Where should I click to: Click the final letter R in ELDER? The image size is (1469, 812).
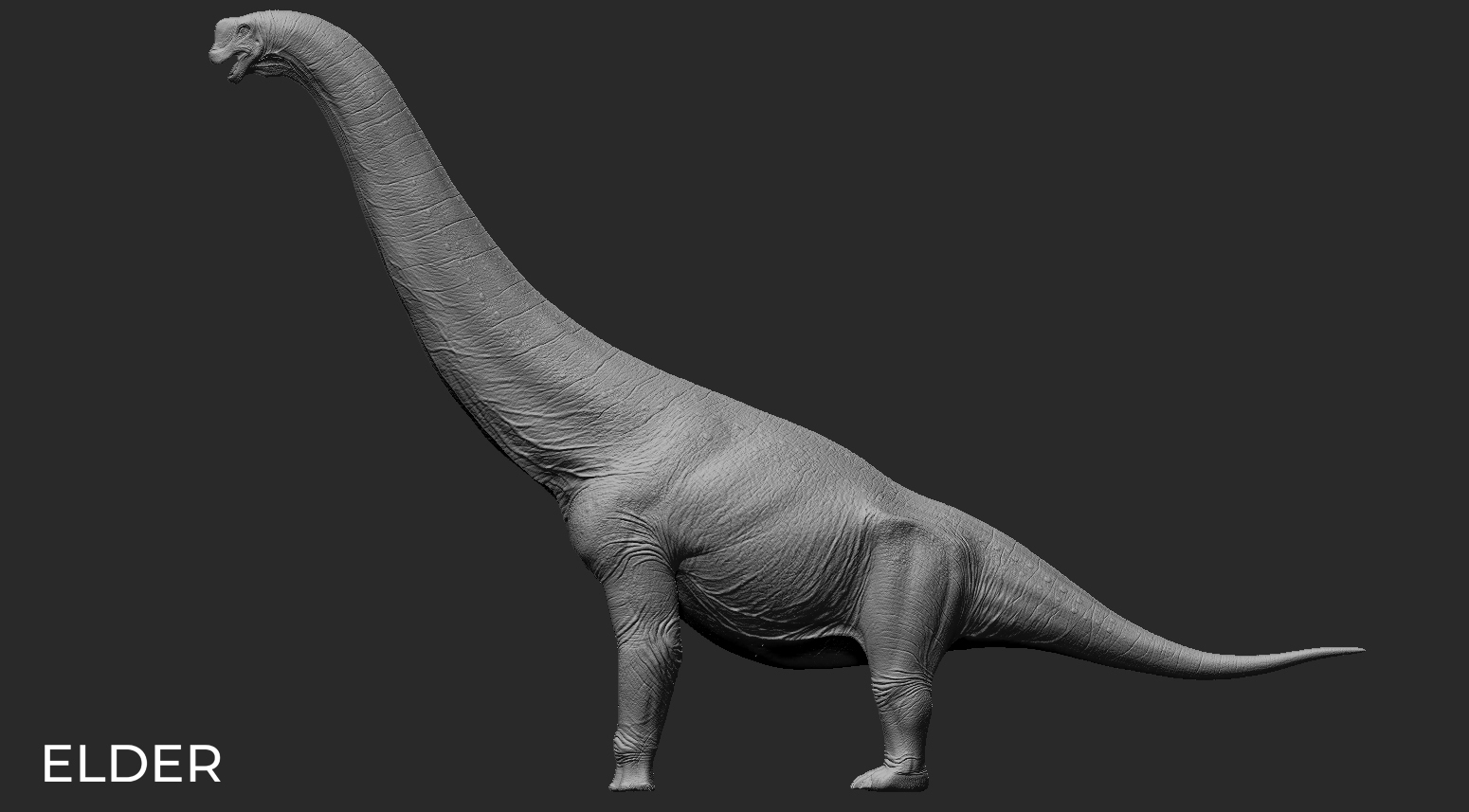click(204, 765)
